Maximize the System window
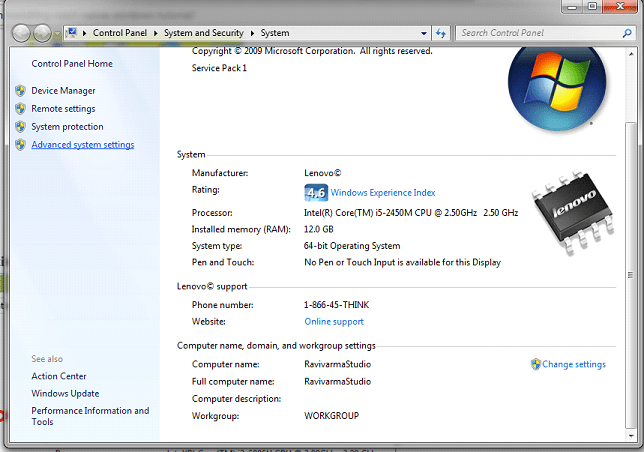The image size is (644, 452). tap(593, 6)
